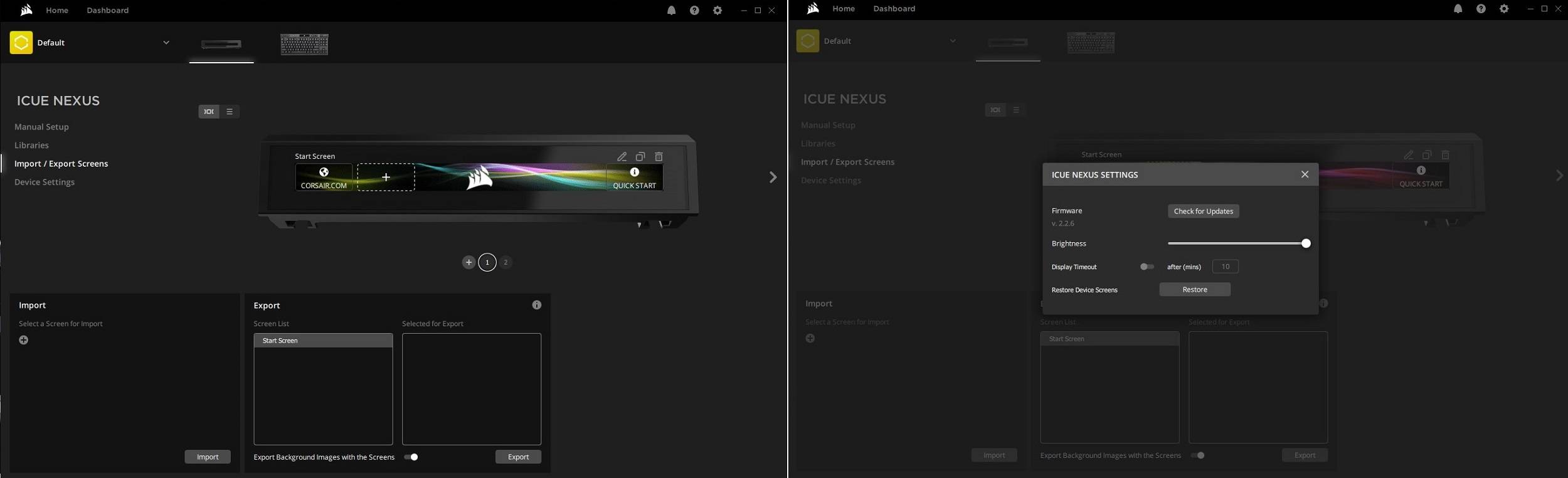Open help question-mark icon in left window
1568x478 pixels.
point(694,11)
